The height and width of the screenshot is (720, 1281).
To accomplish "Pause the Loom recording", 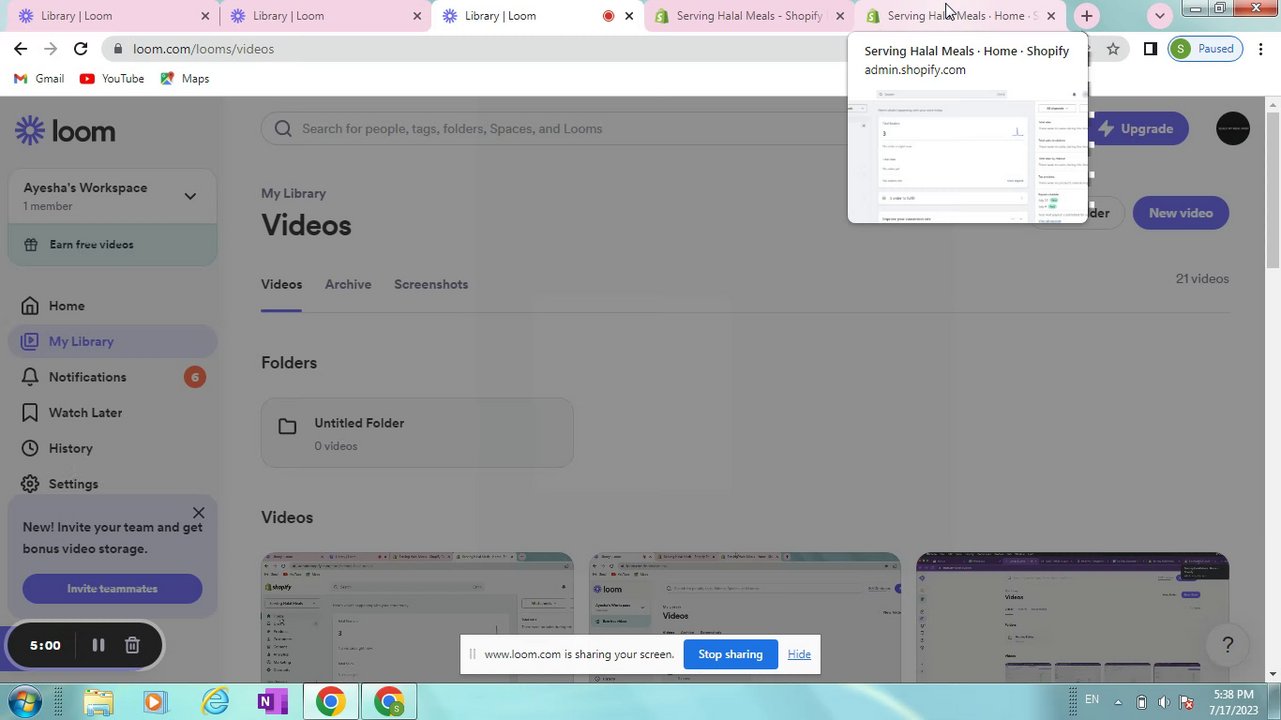I will pyautogui.click(x=98, y=645).
